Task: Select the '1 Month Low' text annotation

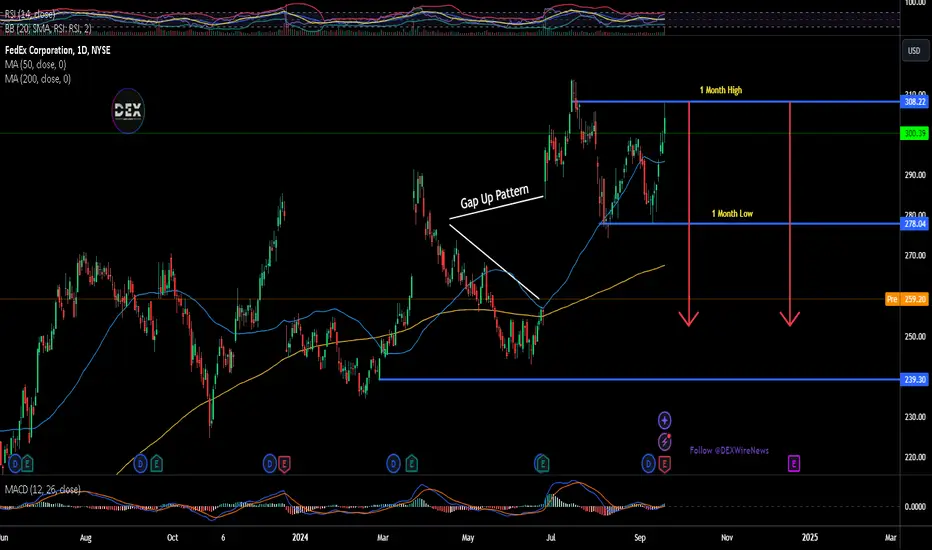Action: point(732,213)
